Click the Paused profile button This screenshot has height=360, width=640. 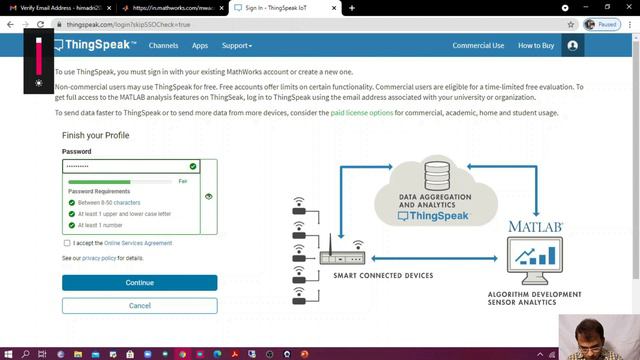tap(602, 24)
